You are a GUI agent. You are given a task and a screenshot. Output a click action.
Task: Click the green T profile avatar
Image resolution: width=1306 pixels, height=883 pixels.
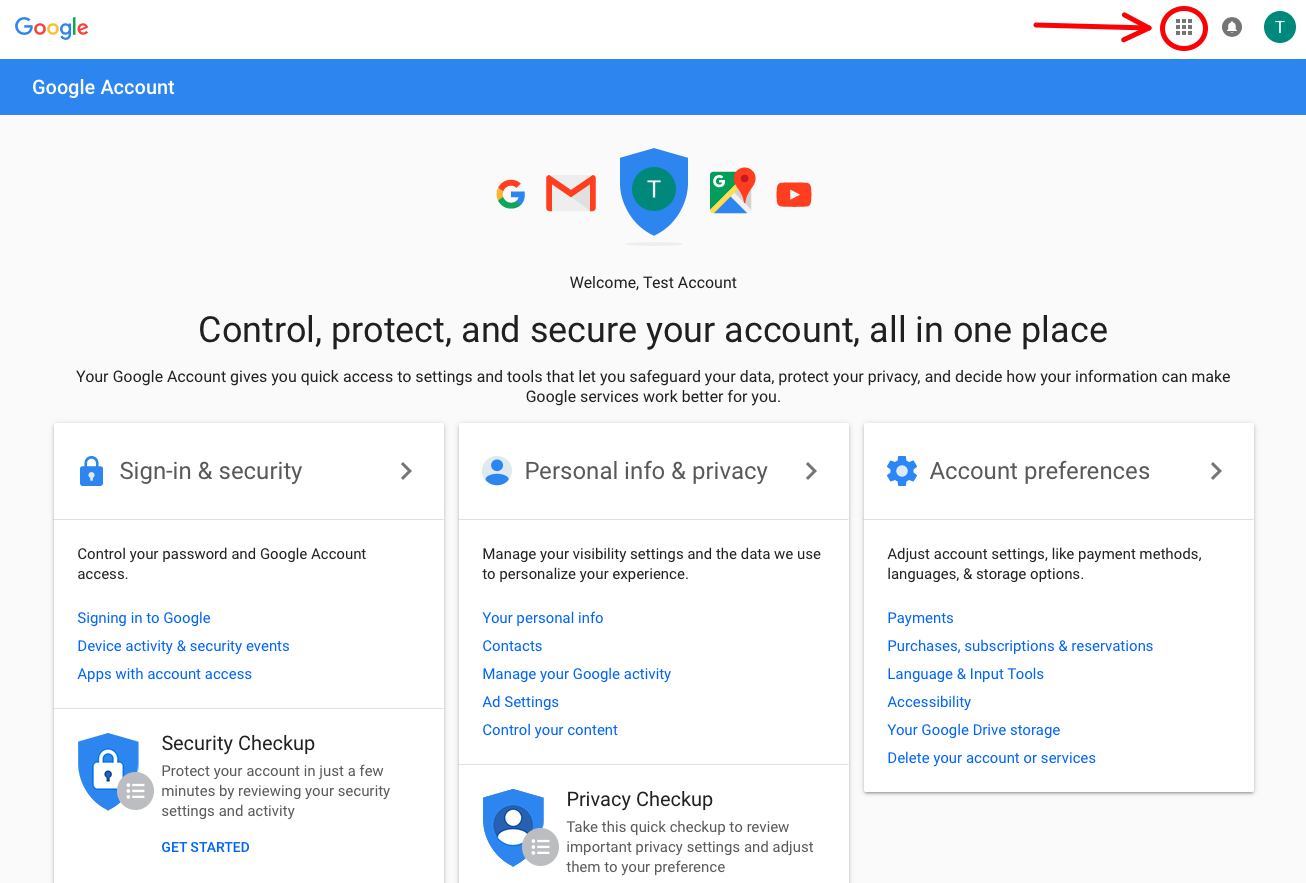(1280, 27)
